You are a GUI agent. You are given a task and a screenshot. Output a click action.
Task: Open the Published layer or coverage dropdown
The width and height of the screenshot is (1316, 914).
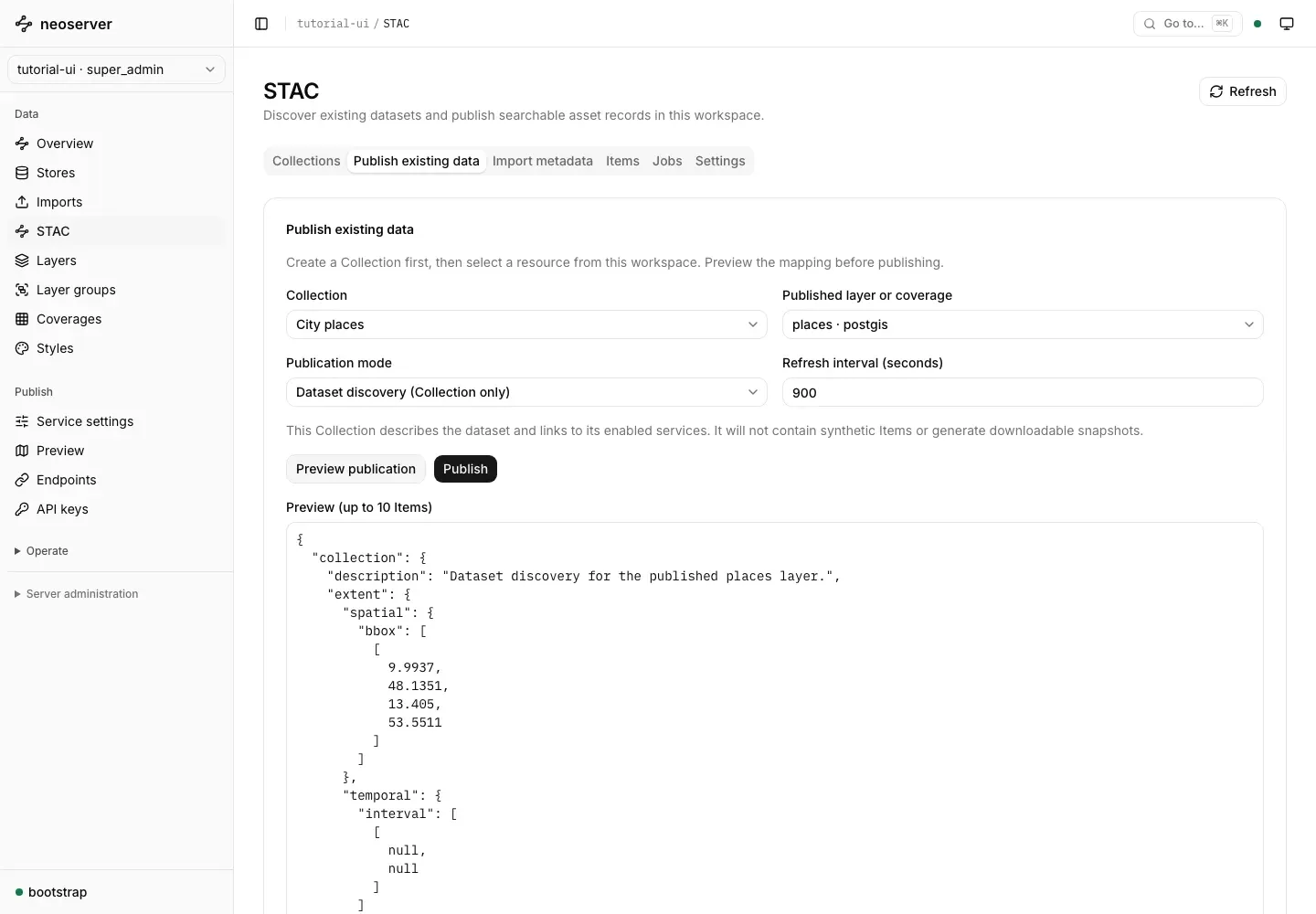click(1023, 324)
